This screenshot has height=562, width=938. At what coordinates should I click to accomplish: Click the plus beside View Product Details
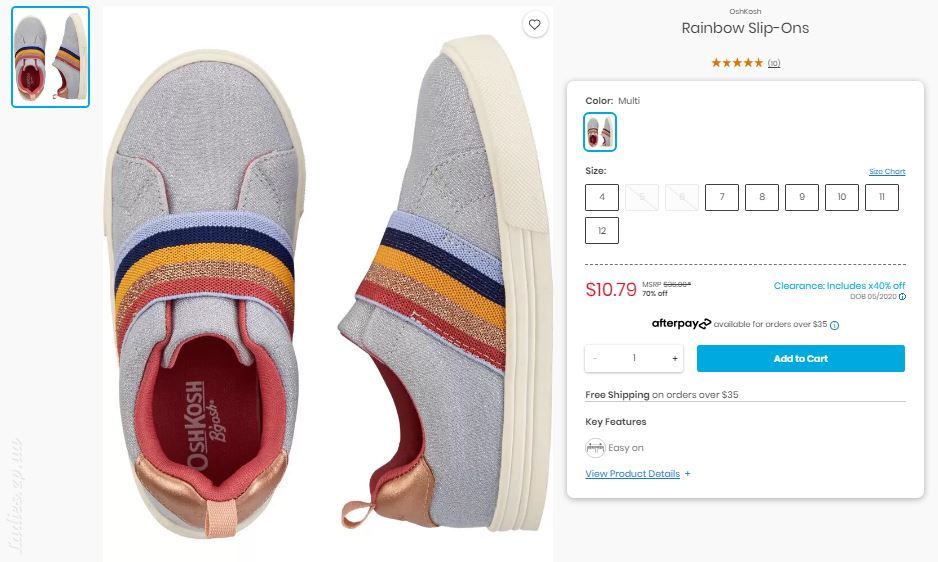pyautogui.click(x=687, y=473)
